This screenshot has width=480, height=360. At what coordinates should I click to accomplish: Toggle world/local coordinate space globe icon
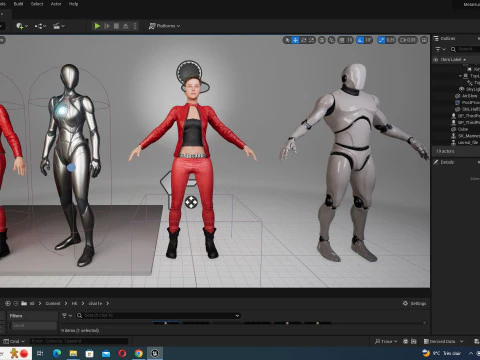click(322, 40)
